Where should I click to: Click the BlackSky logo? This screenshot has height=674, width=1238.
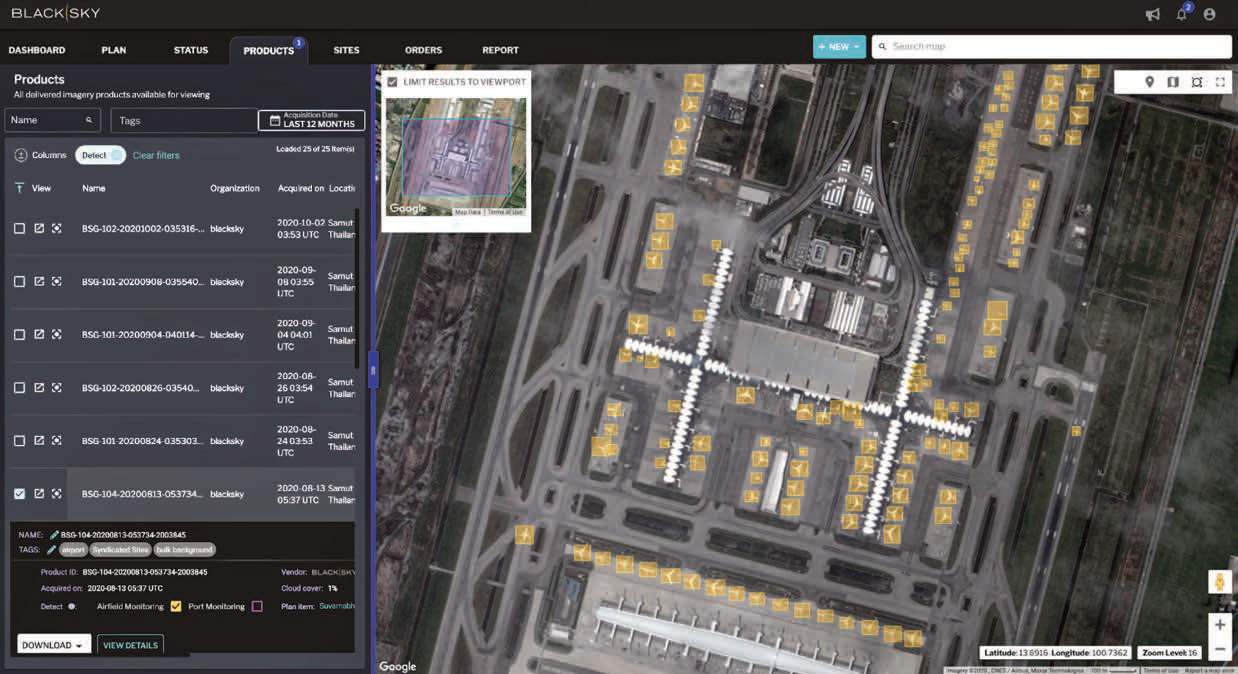click(56, 14)
